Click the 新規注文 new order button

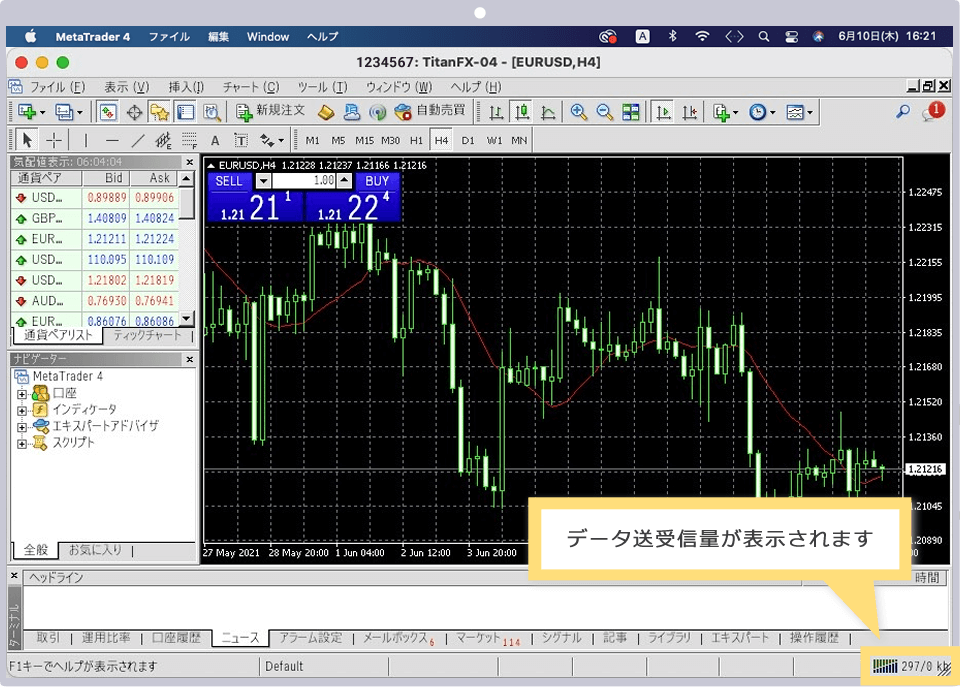(x=270, y=111)
